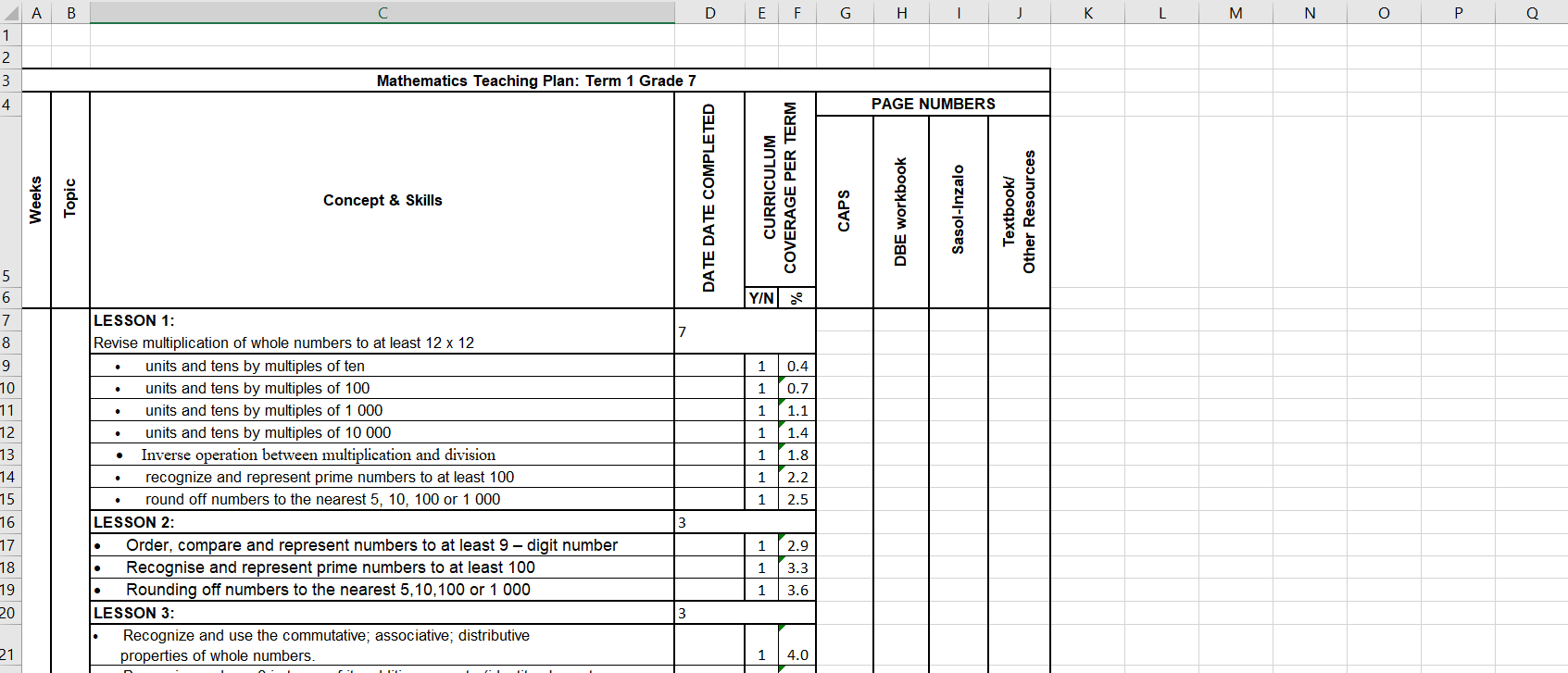Click 'round off numbers to the nearest' cell
Screen dimensions: 1568x673
(383, 499)
